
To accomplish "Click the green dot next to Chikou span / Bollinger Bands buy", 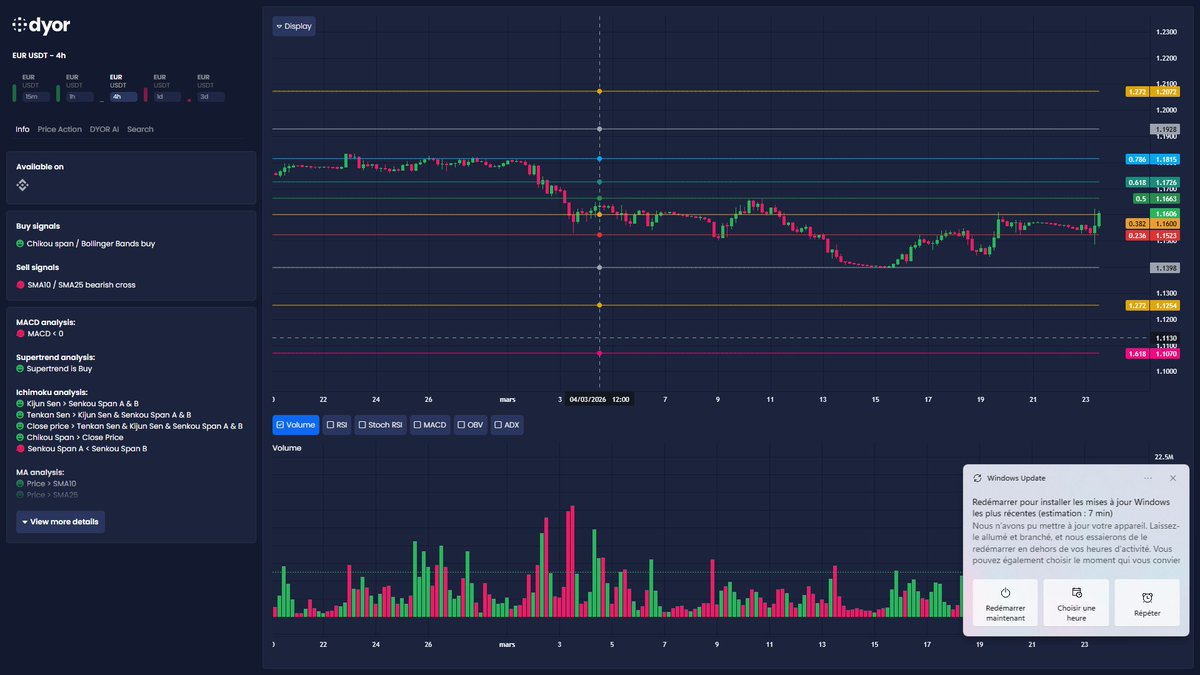I will (19, 243).
